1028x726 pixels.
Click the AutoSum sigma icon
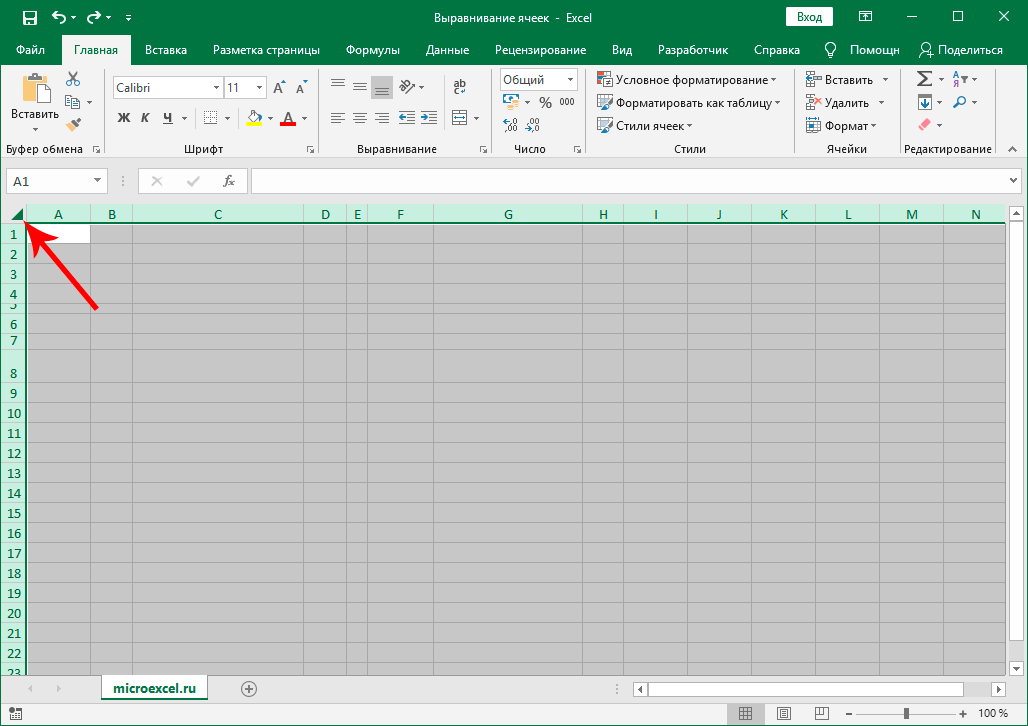[924, 79]
